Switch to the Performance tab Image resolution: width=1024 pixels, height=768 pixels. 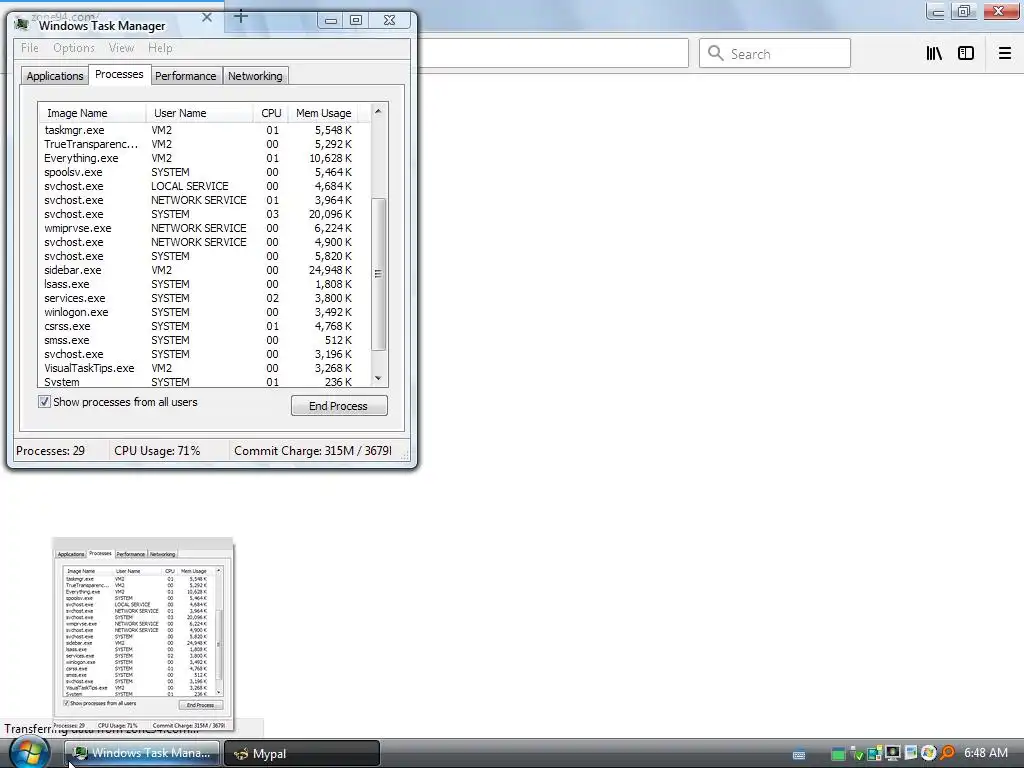pos(185,76)
